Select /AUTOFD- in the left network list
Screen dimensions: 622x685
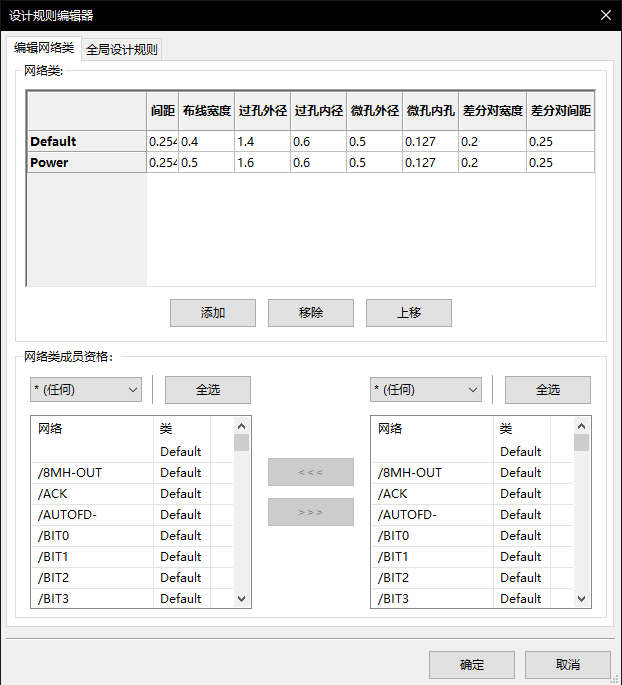point(132,515)
